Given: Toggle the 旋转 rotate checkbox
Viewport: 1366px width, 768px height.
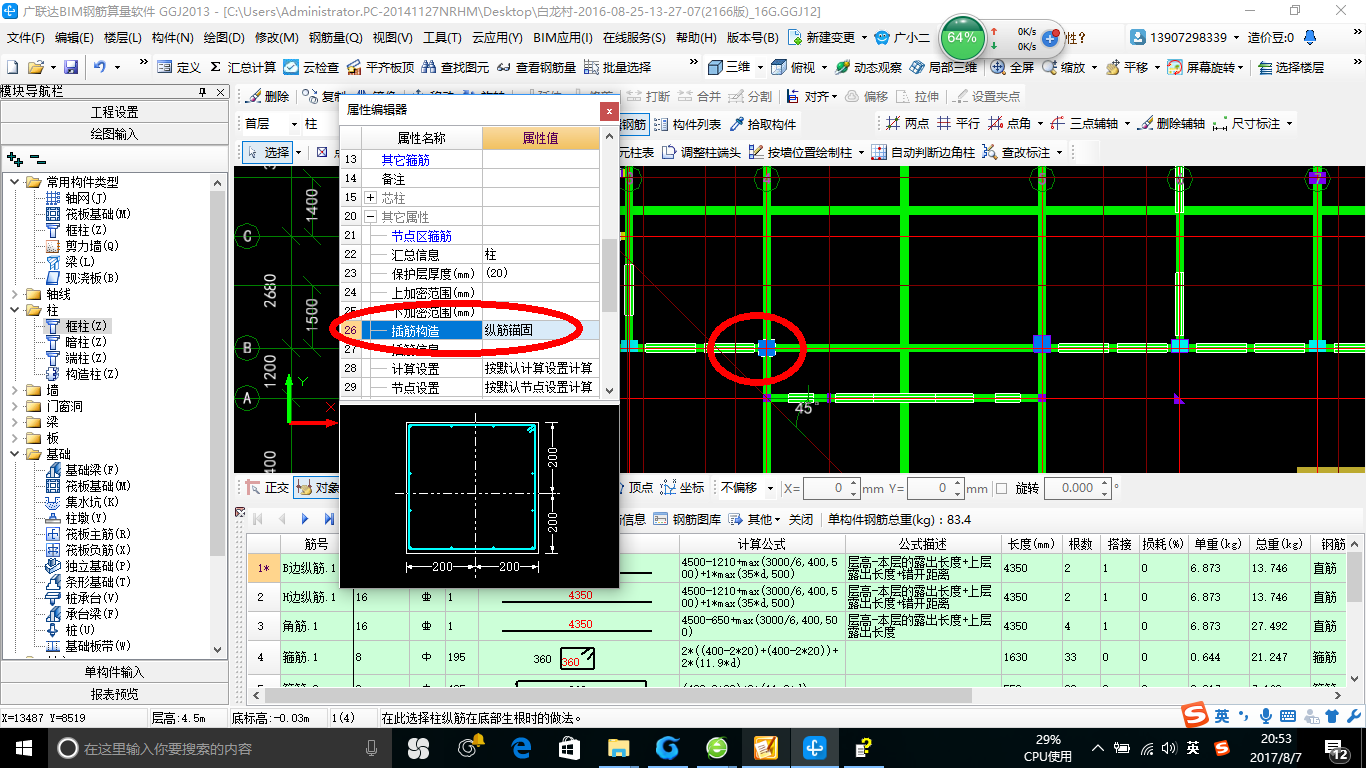Looking at the screenshot, I should 1002,488.
